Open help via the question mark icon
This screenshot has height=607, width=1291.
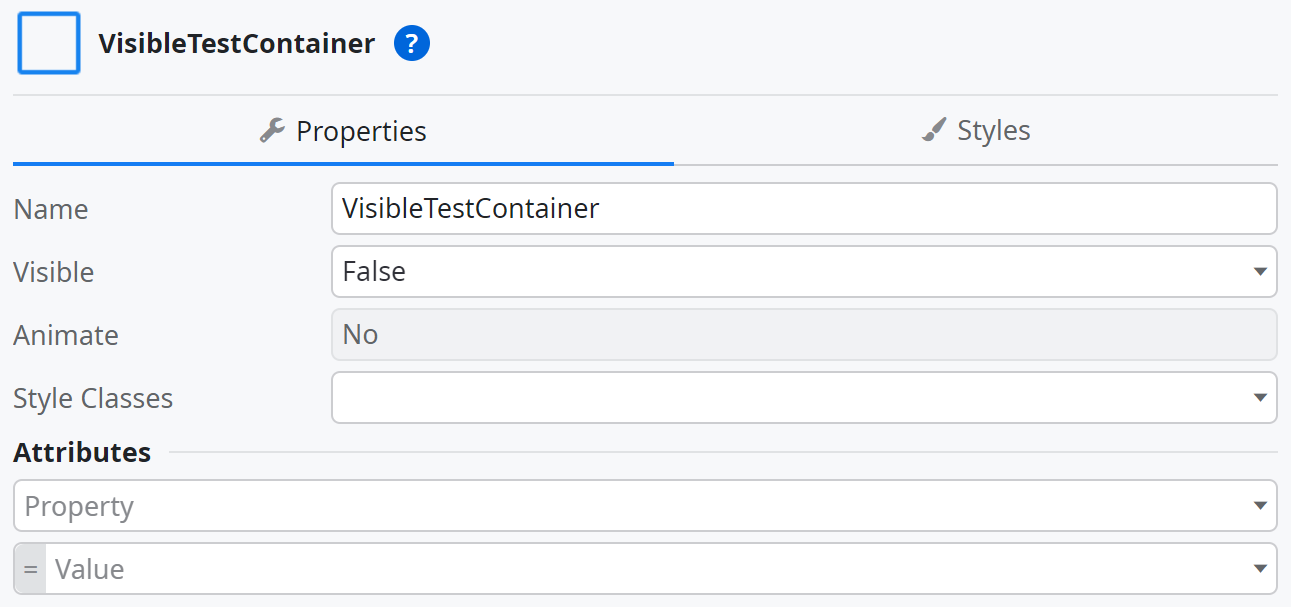coord(412,44)
